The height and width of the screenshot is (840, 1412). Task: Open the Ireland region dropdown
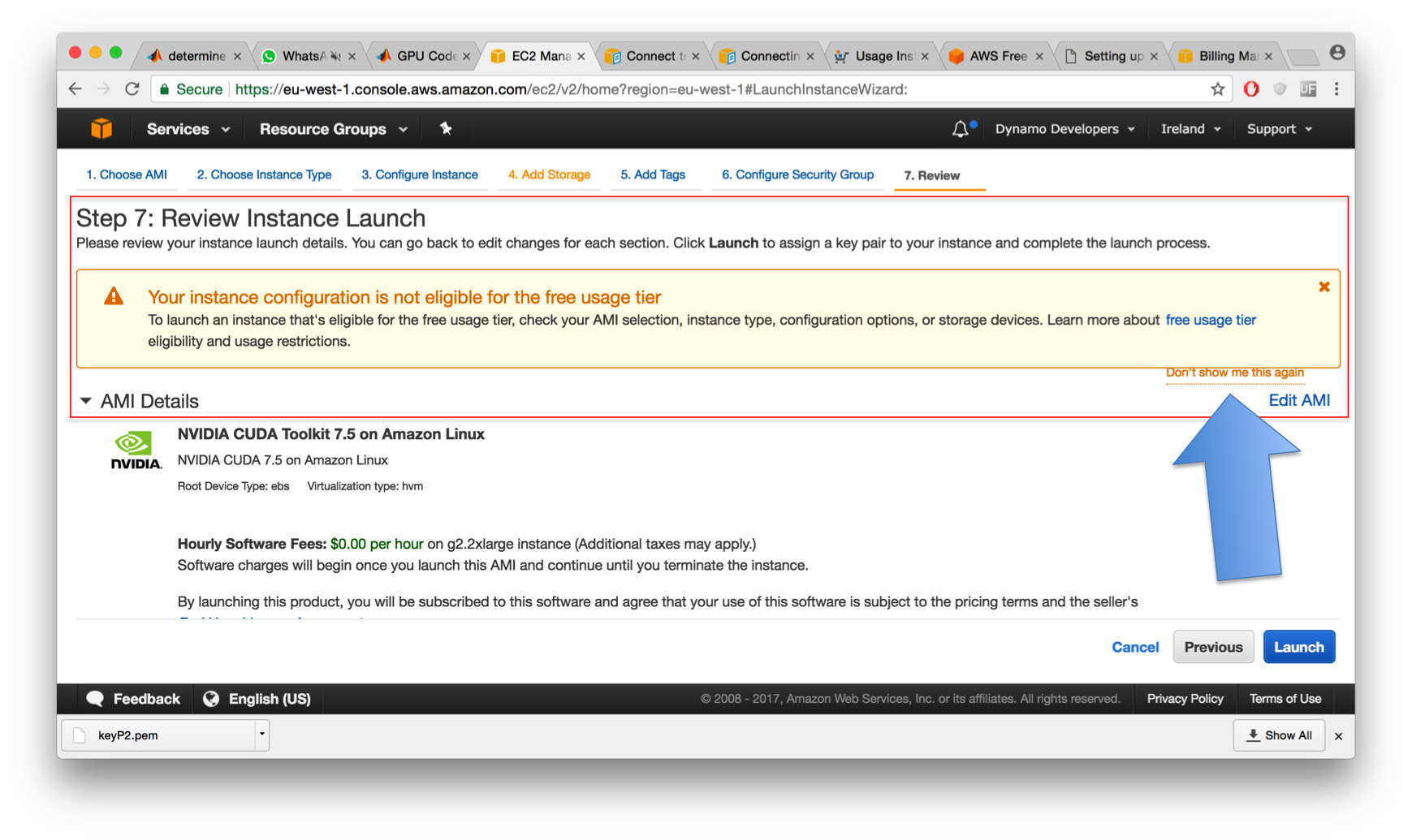tap(1190, 129)
